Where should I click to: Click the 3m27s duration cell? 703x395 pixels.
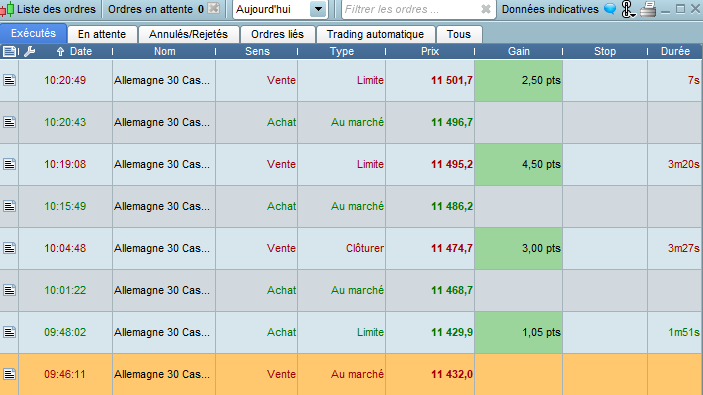click(675, 248)
